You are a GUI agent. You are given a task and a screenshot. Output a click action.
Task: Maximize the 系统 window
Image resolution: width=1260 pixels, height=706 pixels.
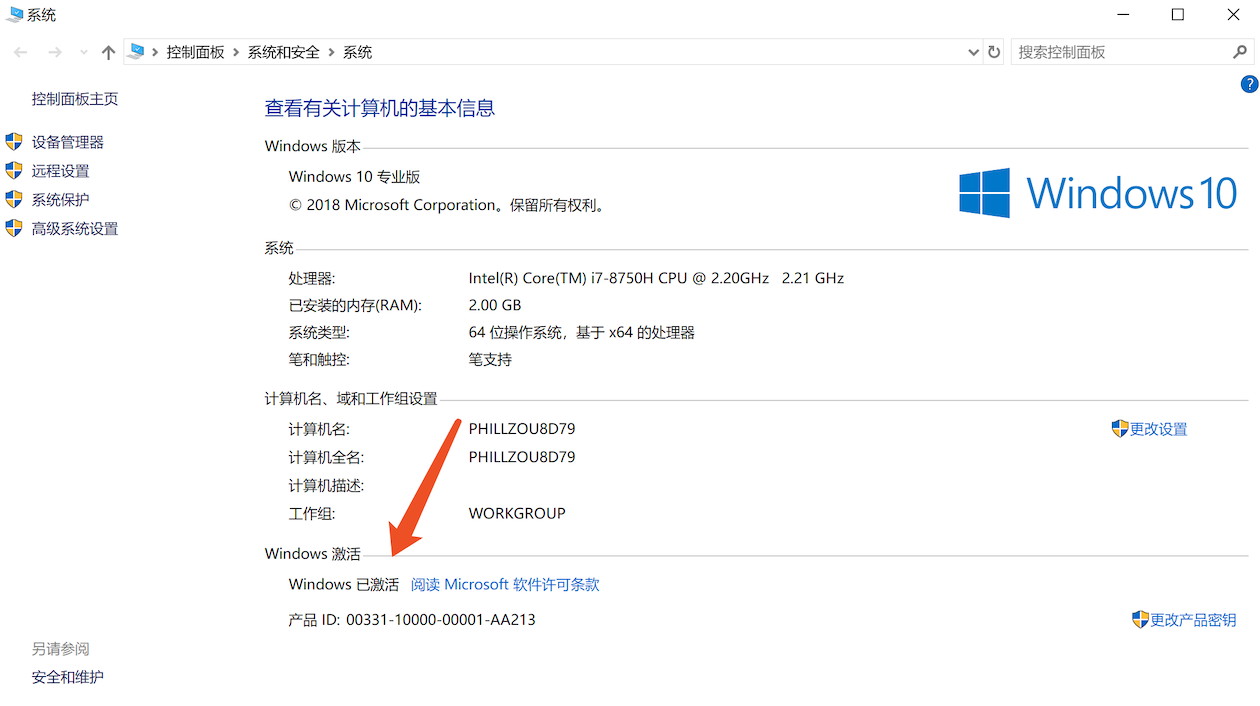tap(1178, 15)
